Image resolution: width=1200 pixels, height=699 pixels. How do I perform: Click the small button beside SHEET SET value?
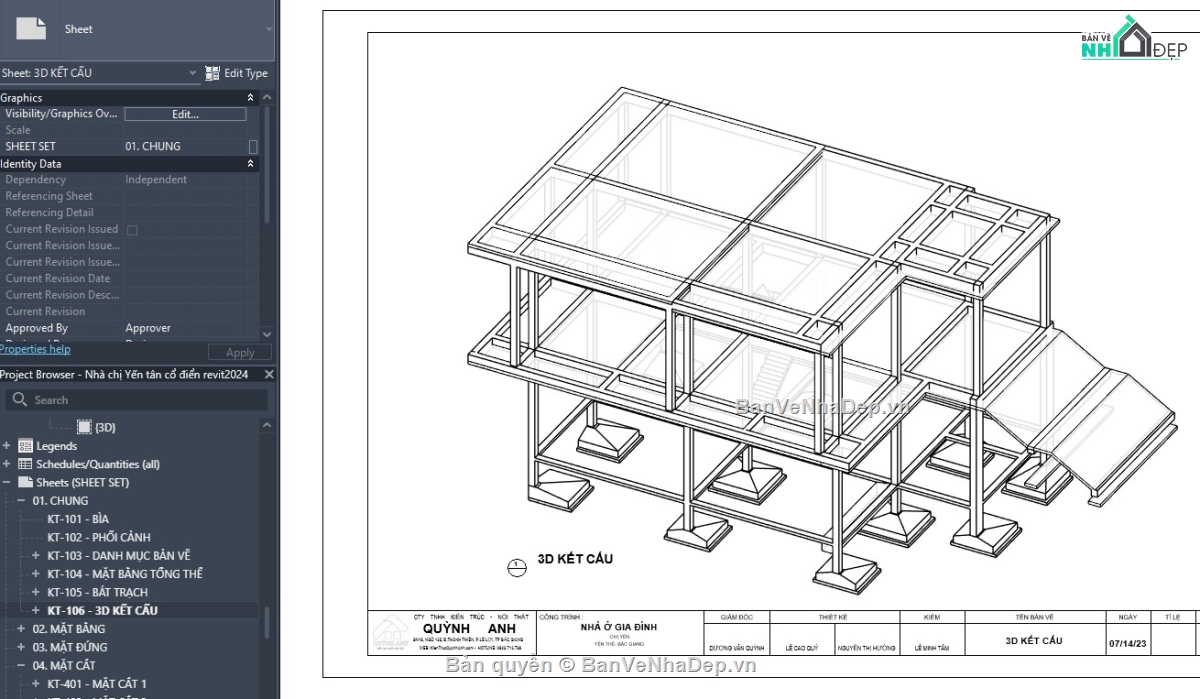[253, 147]
